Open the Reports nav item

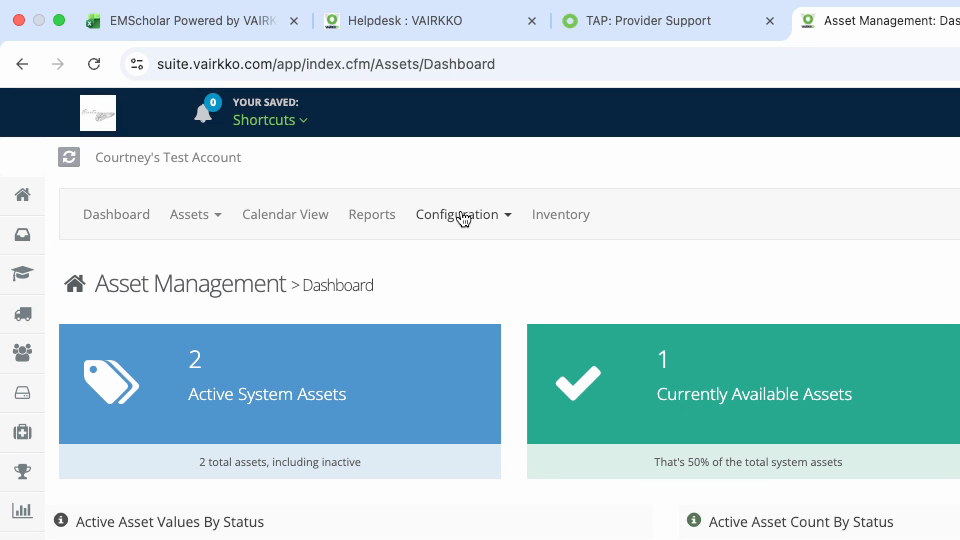coord(372,214)
